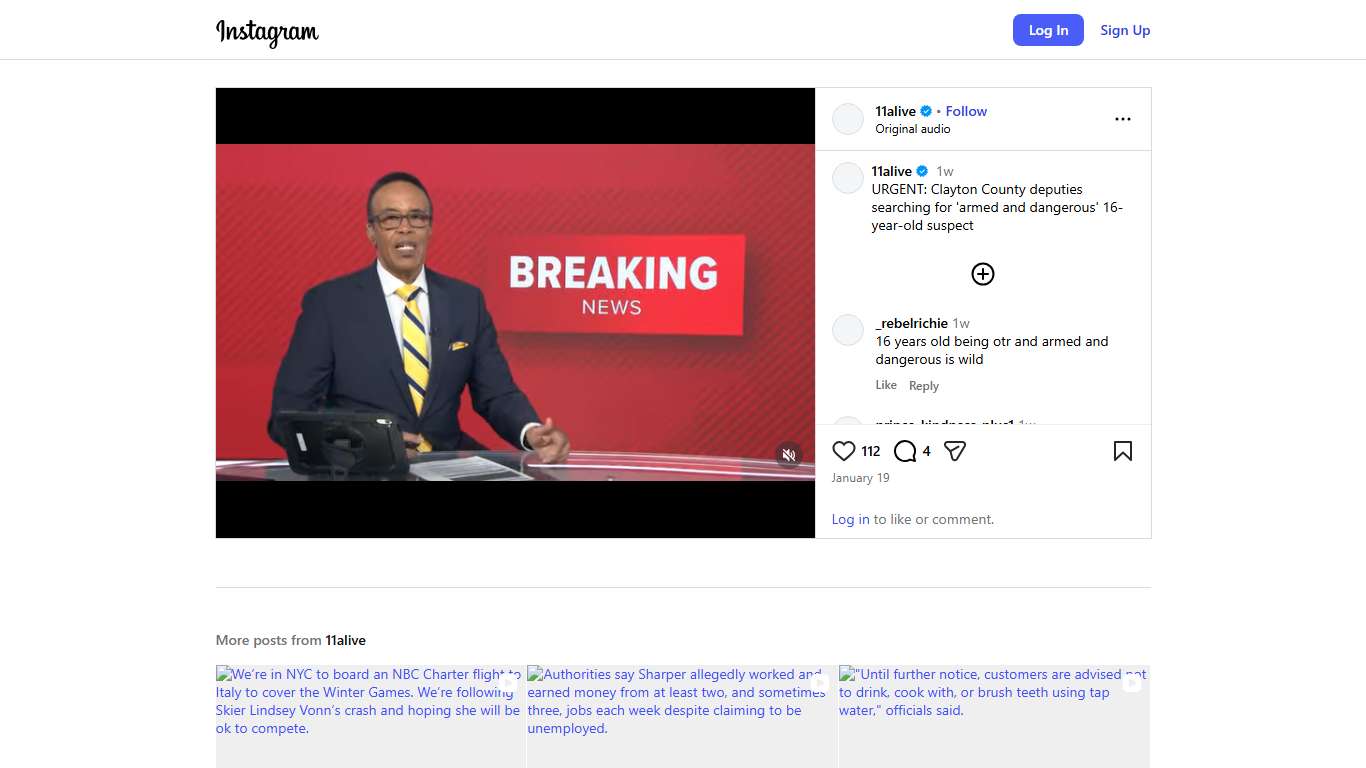This screenshot has width=1366, height=768.
Task: Click 'Log in' to like or comment
Action: 850,519
